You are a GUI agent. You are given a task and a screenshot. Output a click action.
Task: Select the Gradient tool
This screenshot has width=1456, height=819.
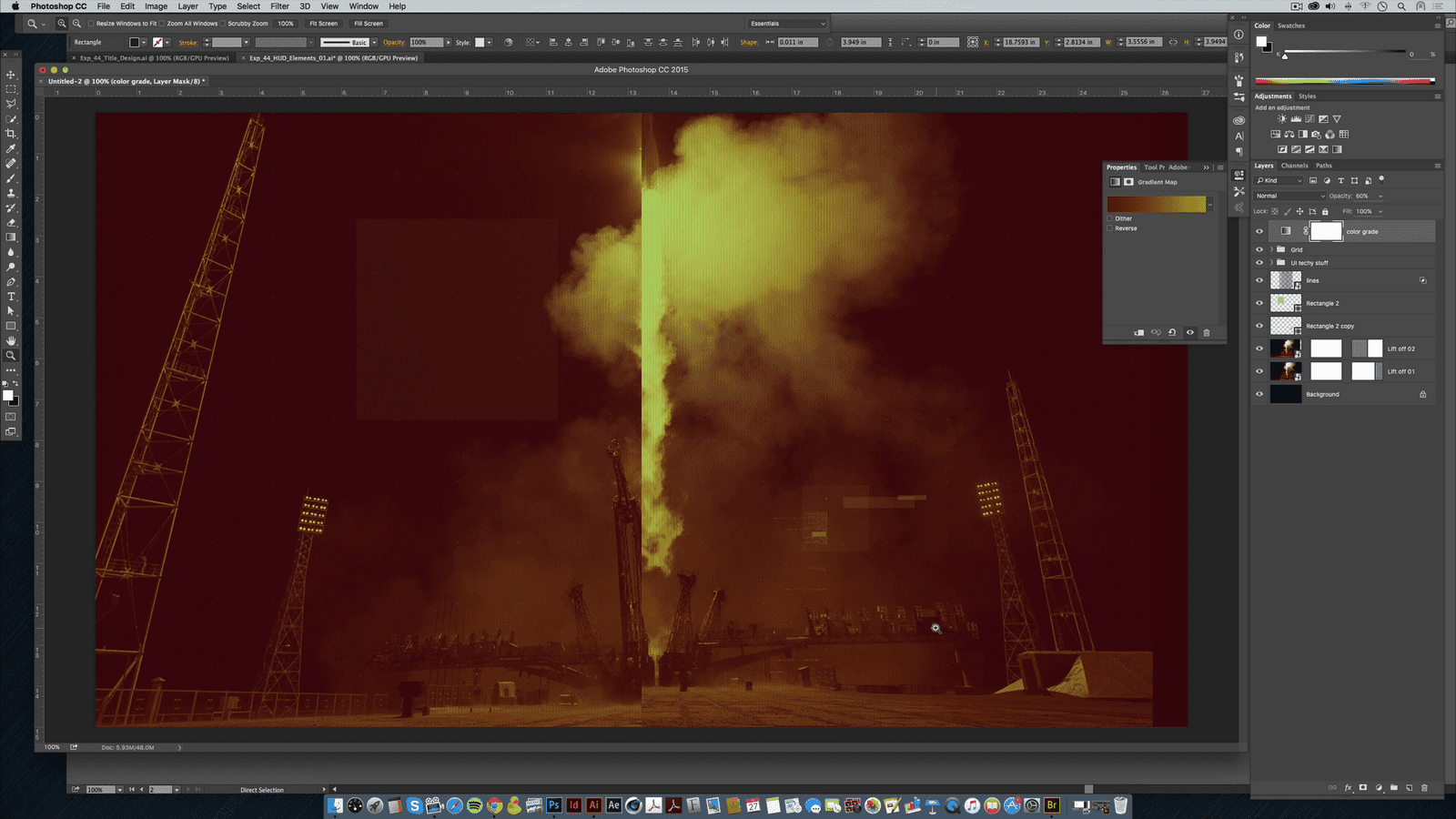tap(11, 238)
